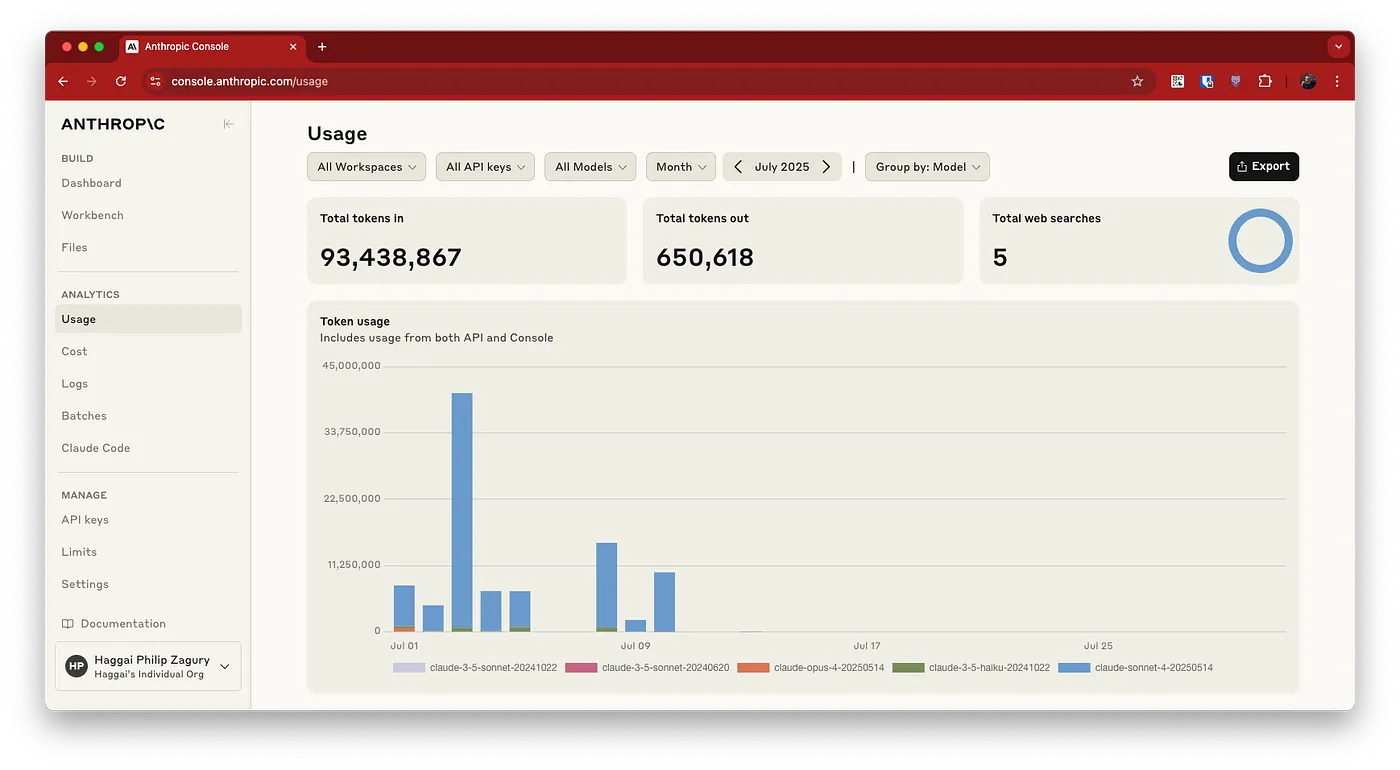Click the Jul 09 axis label
The image size is (1400, 770).
(x=636, y=646)
